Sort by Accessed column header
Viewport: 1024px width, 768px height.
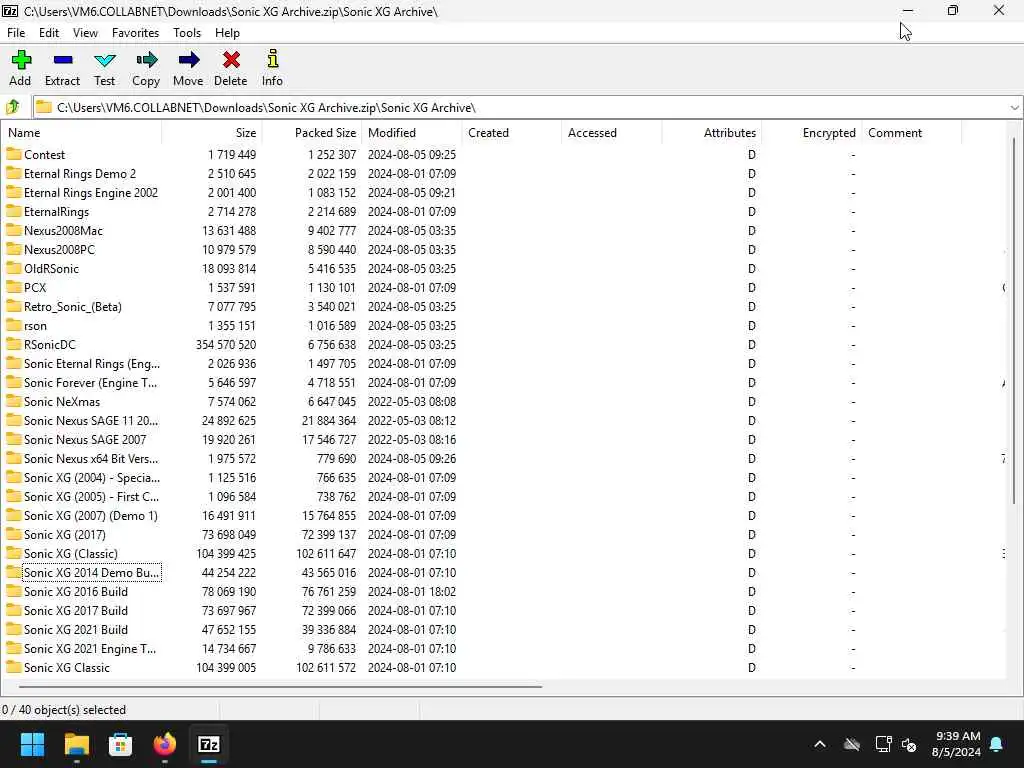(x=612, y=133)
